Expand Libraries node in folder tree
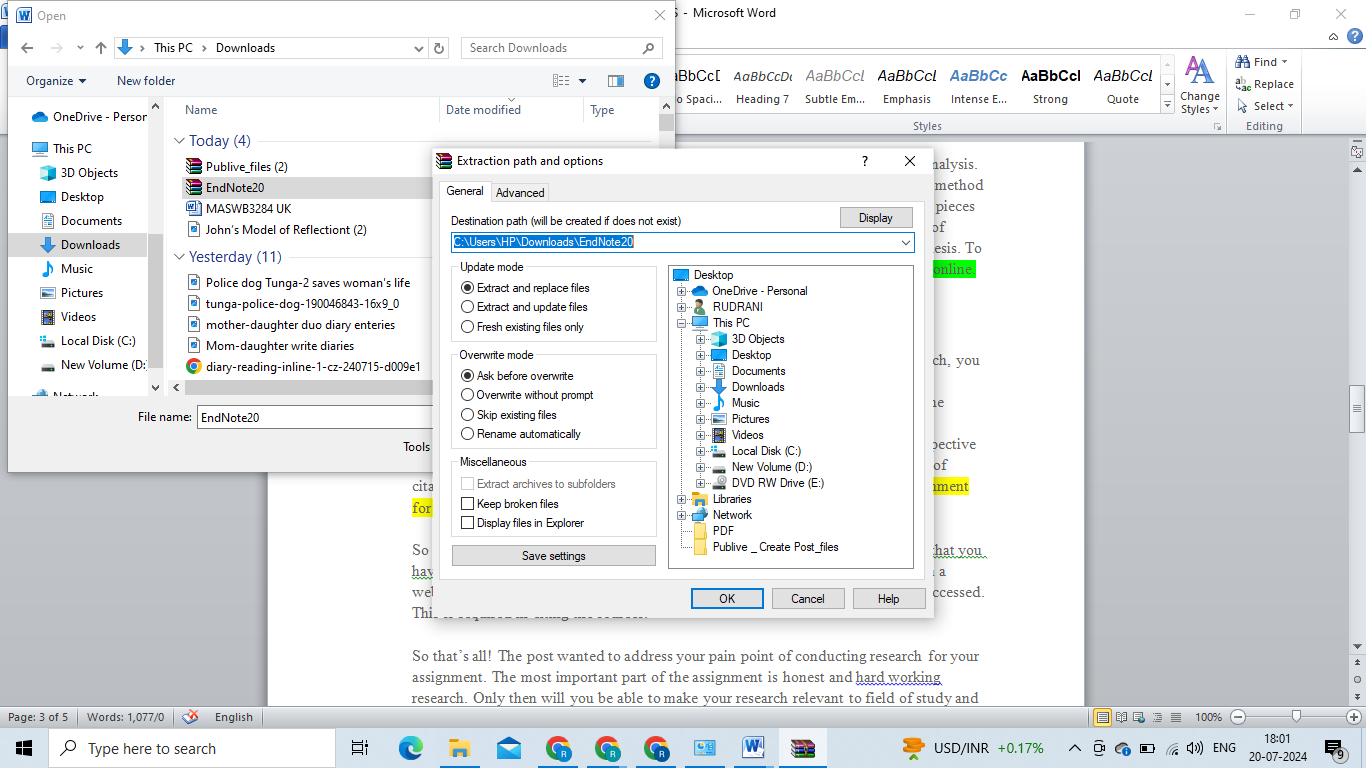Viewport: 1366px width, 768px height. (x=682, y=499)
